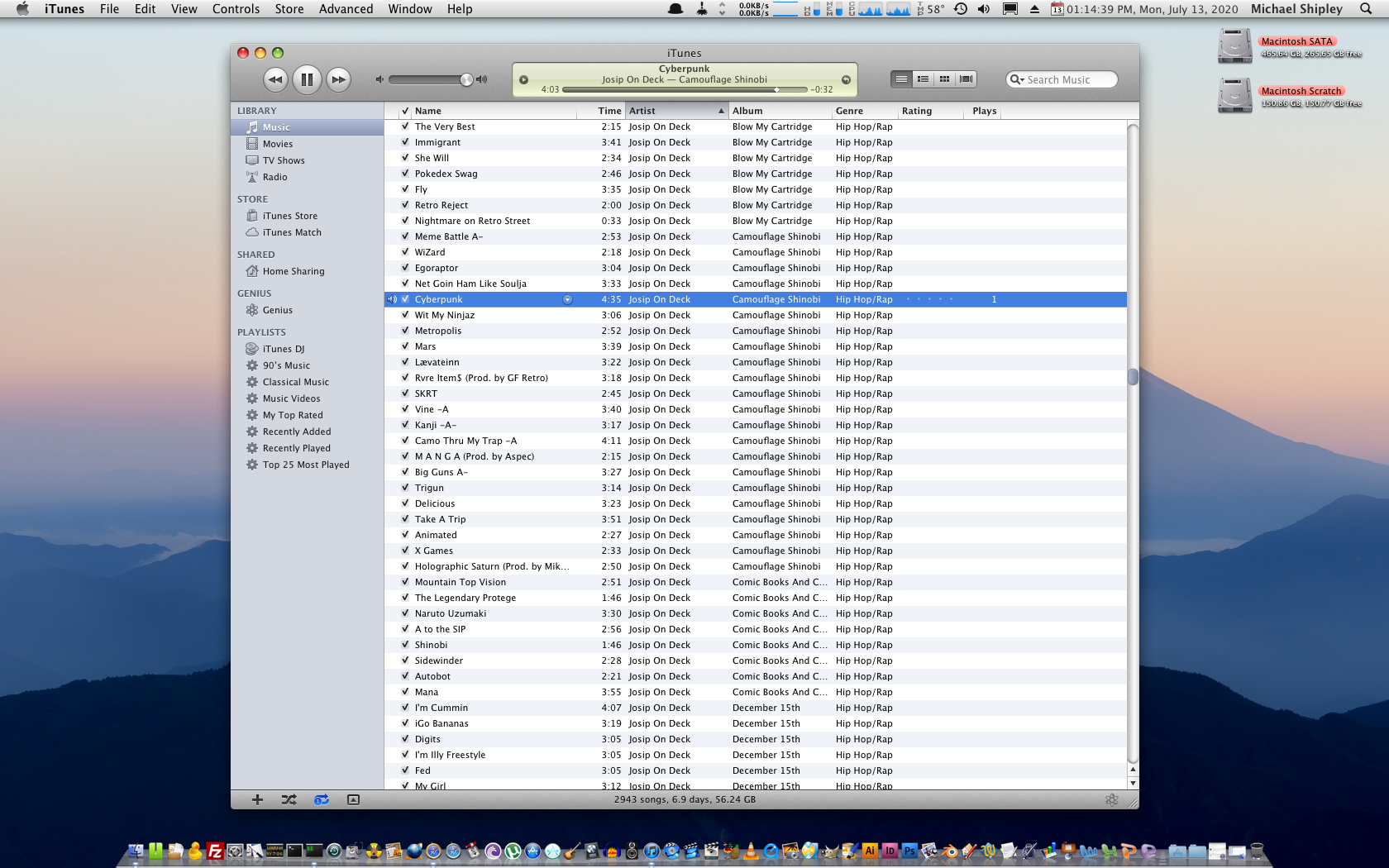Click the song list vertical scrollbar thumb
This screenshot has height=868, width=1389.
1133,377
